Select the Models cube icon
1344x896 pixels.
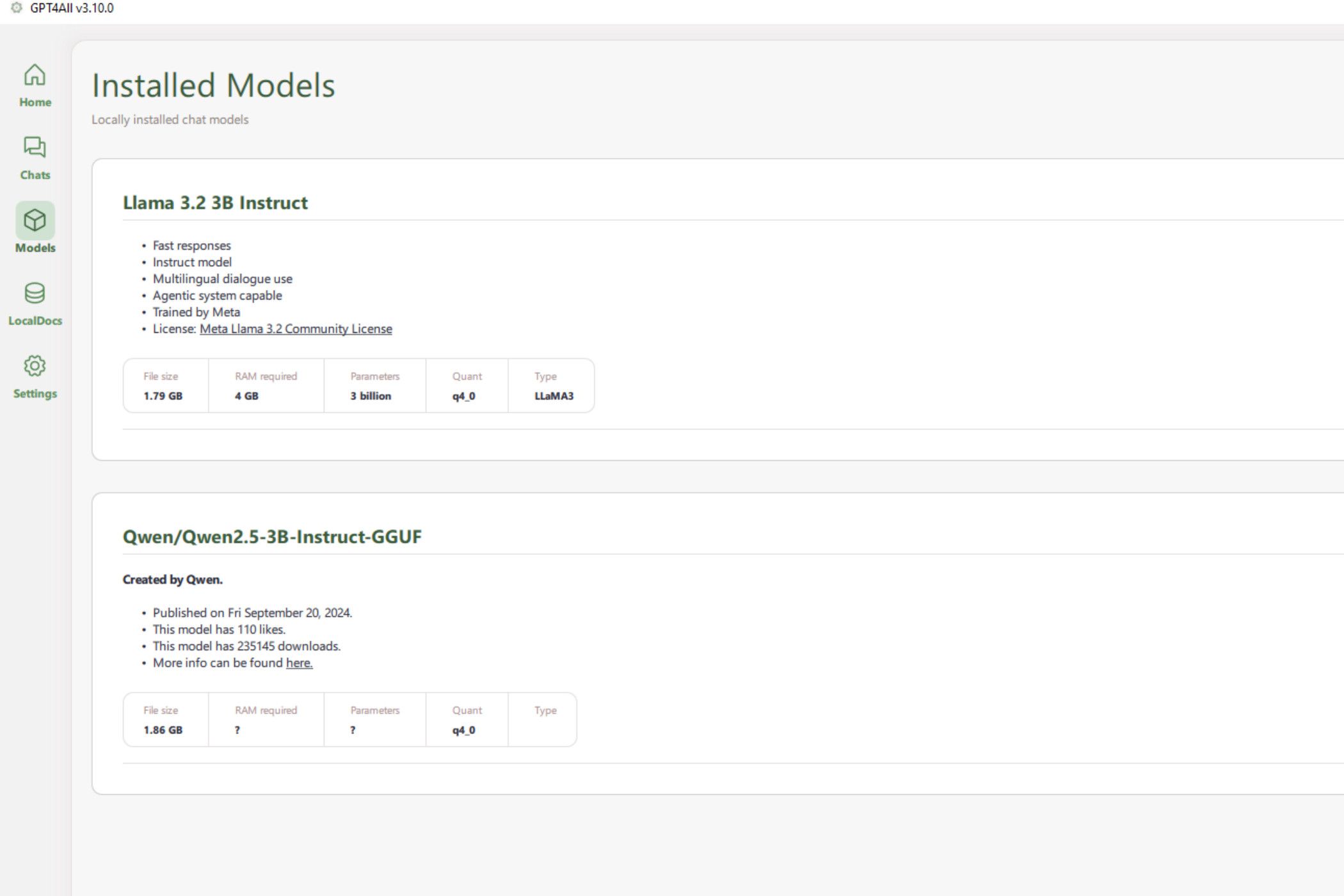pos(35,221)
